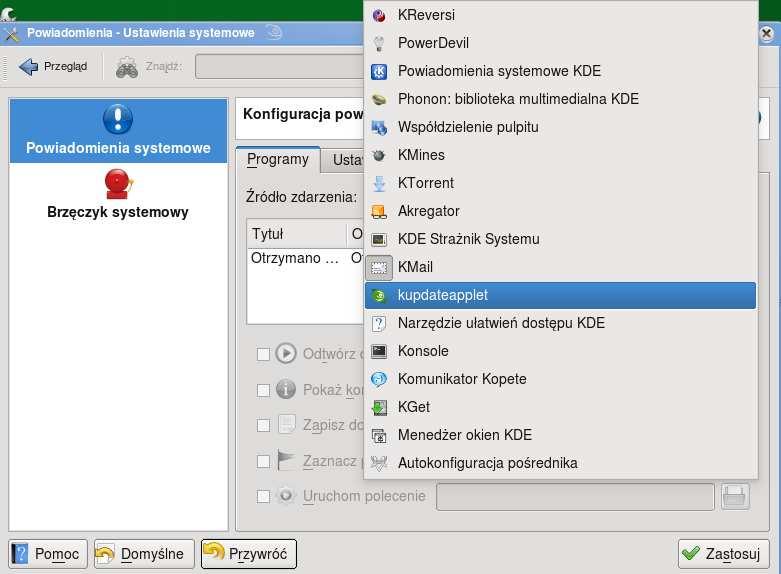781x574 pixels.
Task: Click the settings tools icon in the title bar
Action: pyautogui.click(x=11, y=33)
